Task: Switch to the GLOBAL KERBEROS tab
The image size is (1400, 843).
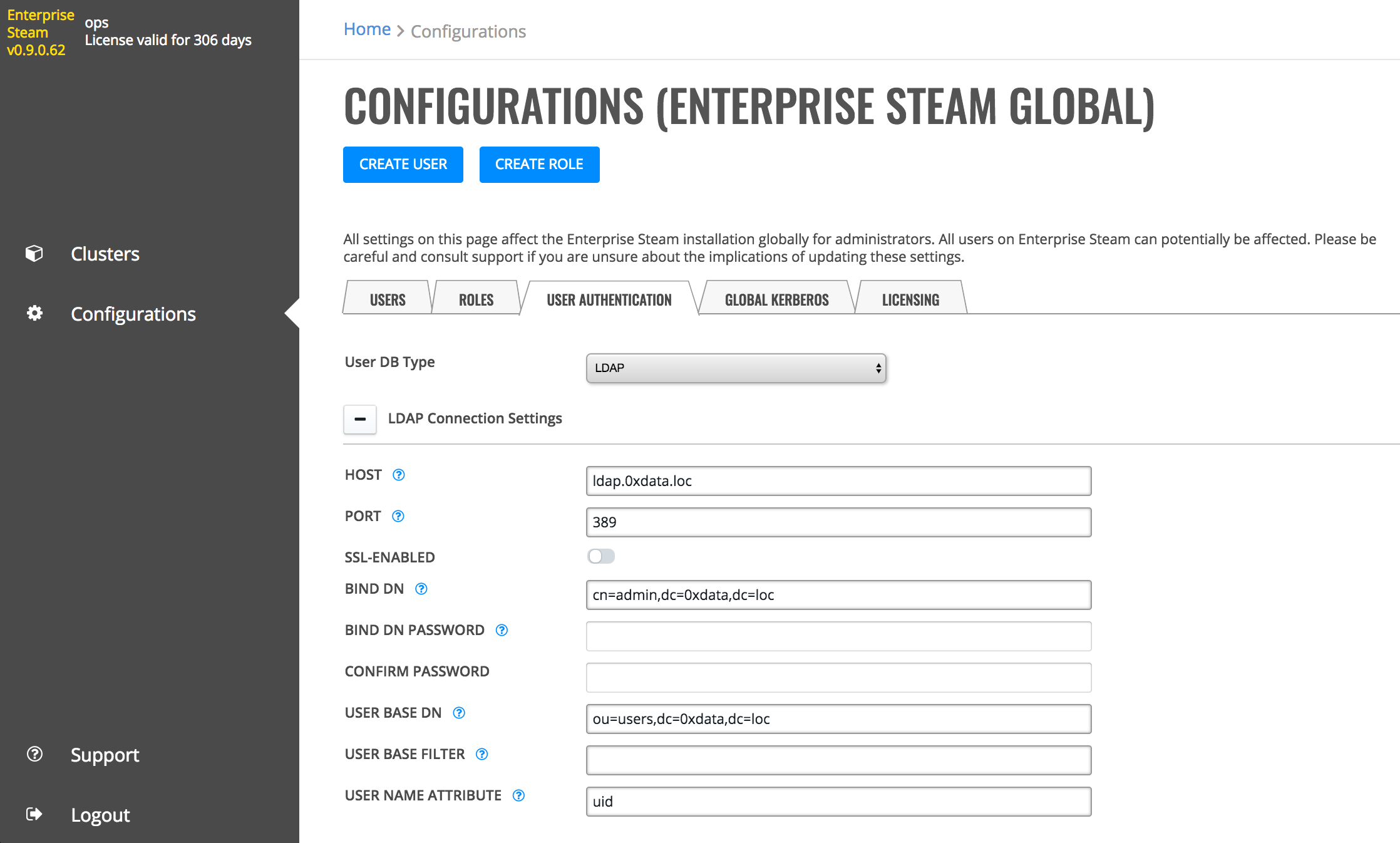Action: coord(776,299)
